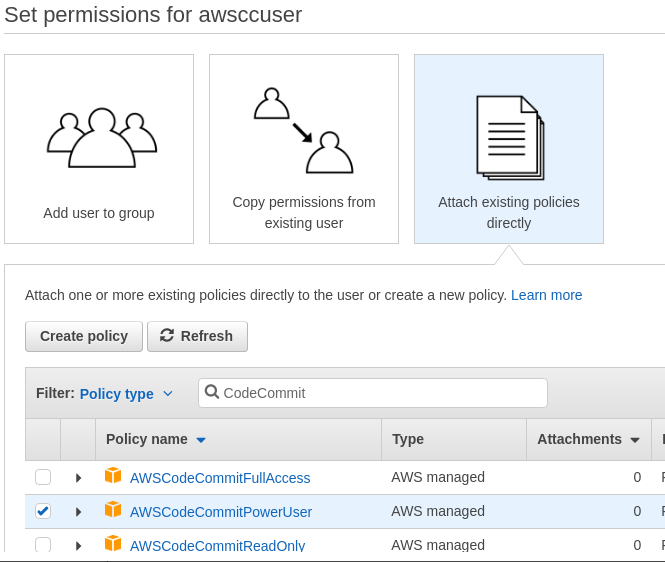Select Copy permissions from existing user
This screenshot has width=665, height=562.
click(x=304, y=149)
